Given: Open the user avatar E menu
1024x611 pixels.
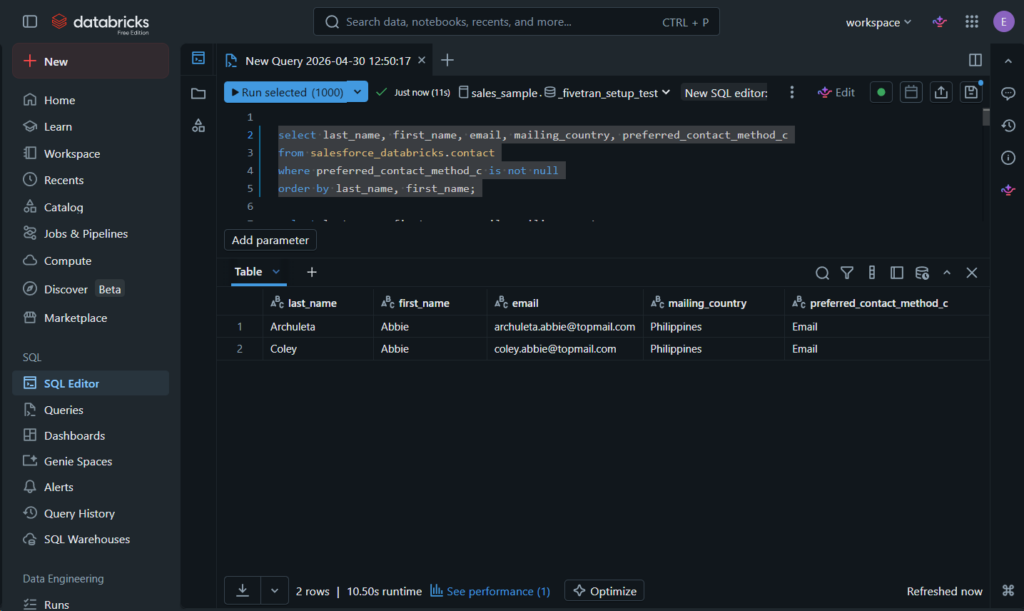Looking at the screenshot, I should click(x=1004, y=22).
